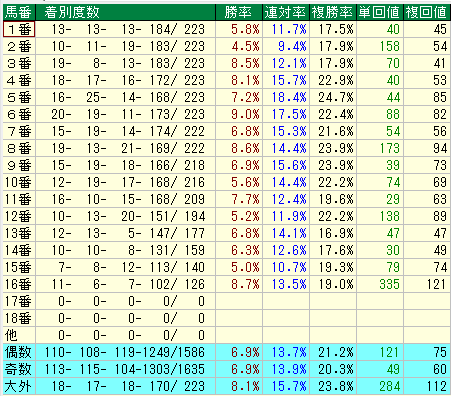Viewport: 451px width, 396px height.
Task: Click the 5.6% win rate in 10番 row
Action: [239, 182]
